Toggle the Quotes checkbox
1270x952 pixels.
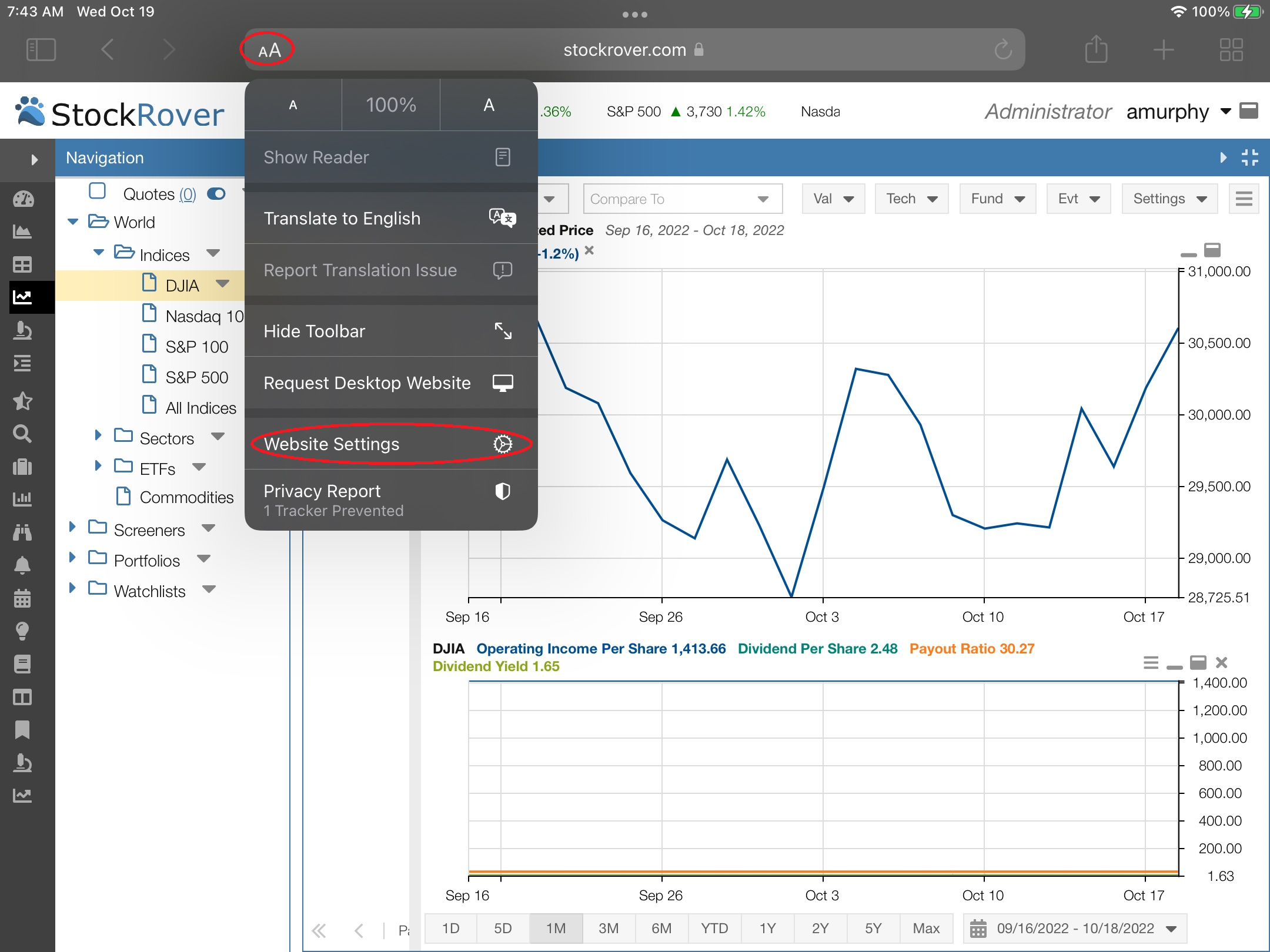(97, 192)
